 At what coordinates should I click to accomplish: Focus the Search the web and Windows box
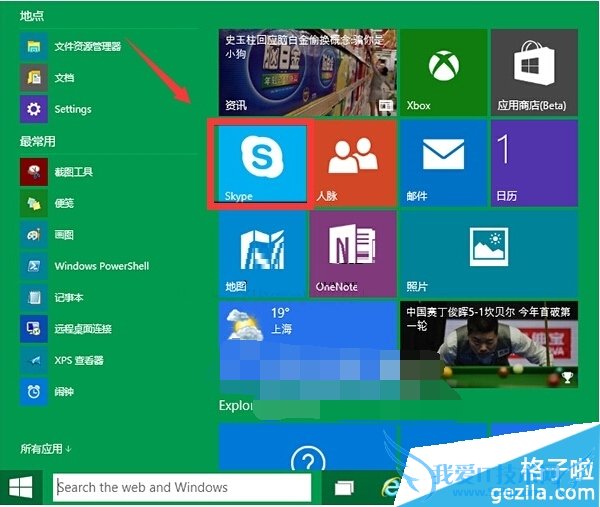coord(182,487)
